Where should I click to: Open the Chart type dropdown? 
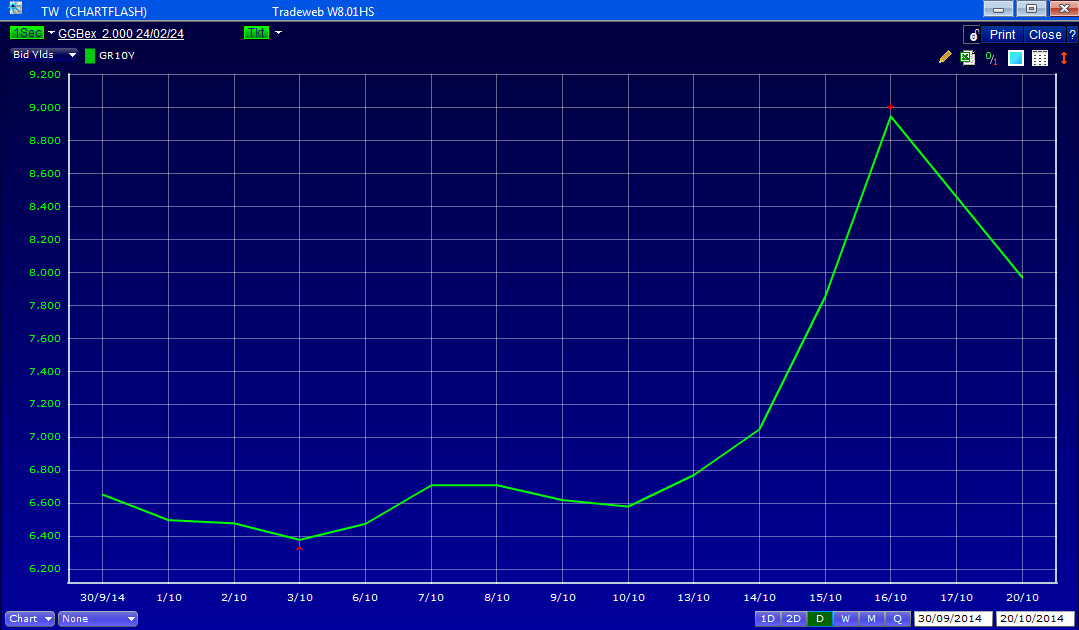pyautogui.click(x=30, y=619)
